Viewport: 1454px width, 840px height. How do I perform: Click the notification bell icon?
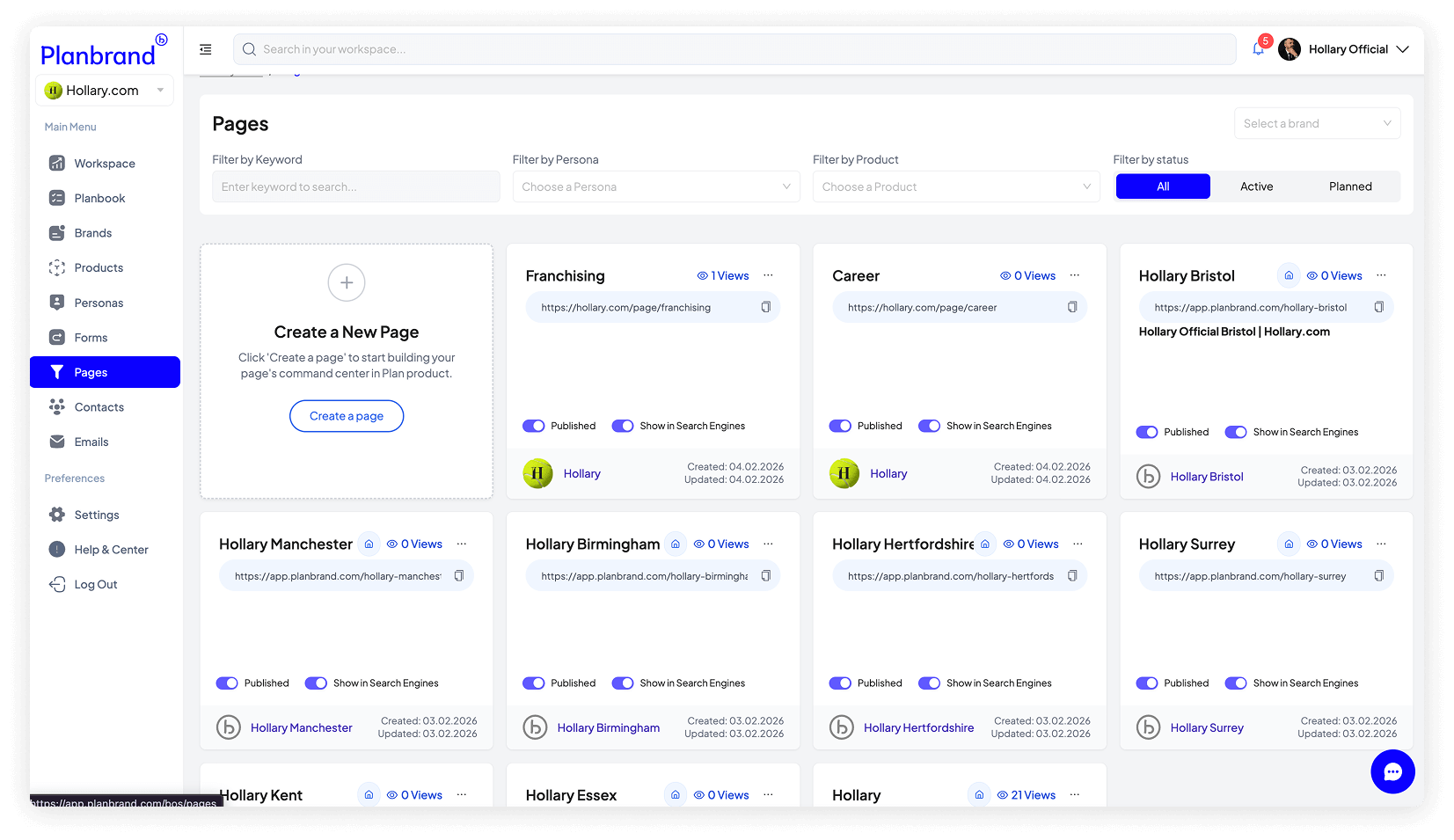[1258, 49]
